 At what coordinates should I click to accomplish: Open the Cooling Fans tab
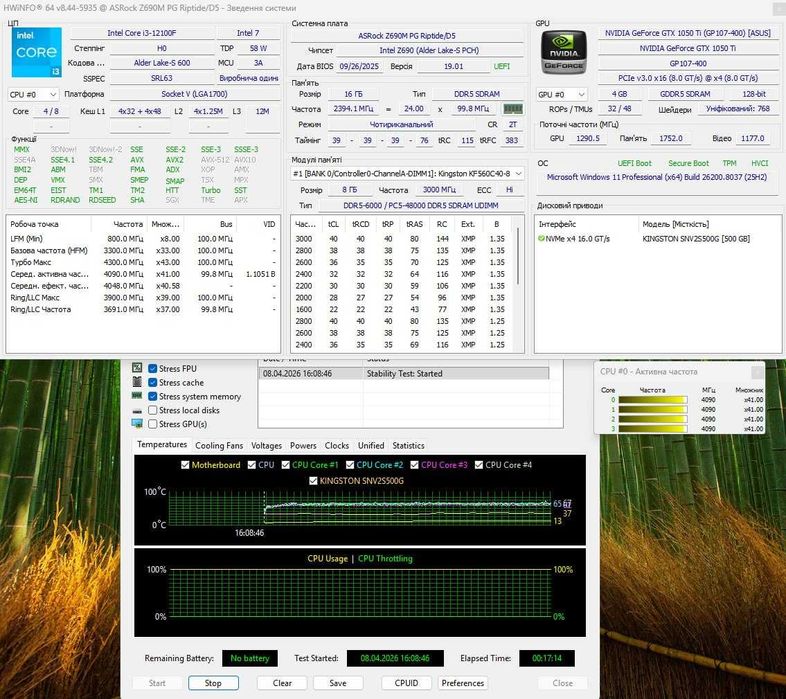[219, 445]
